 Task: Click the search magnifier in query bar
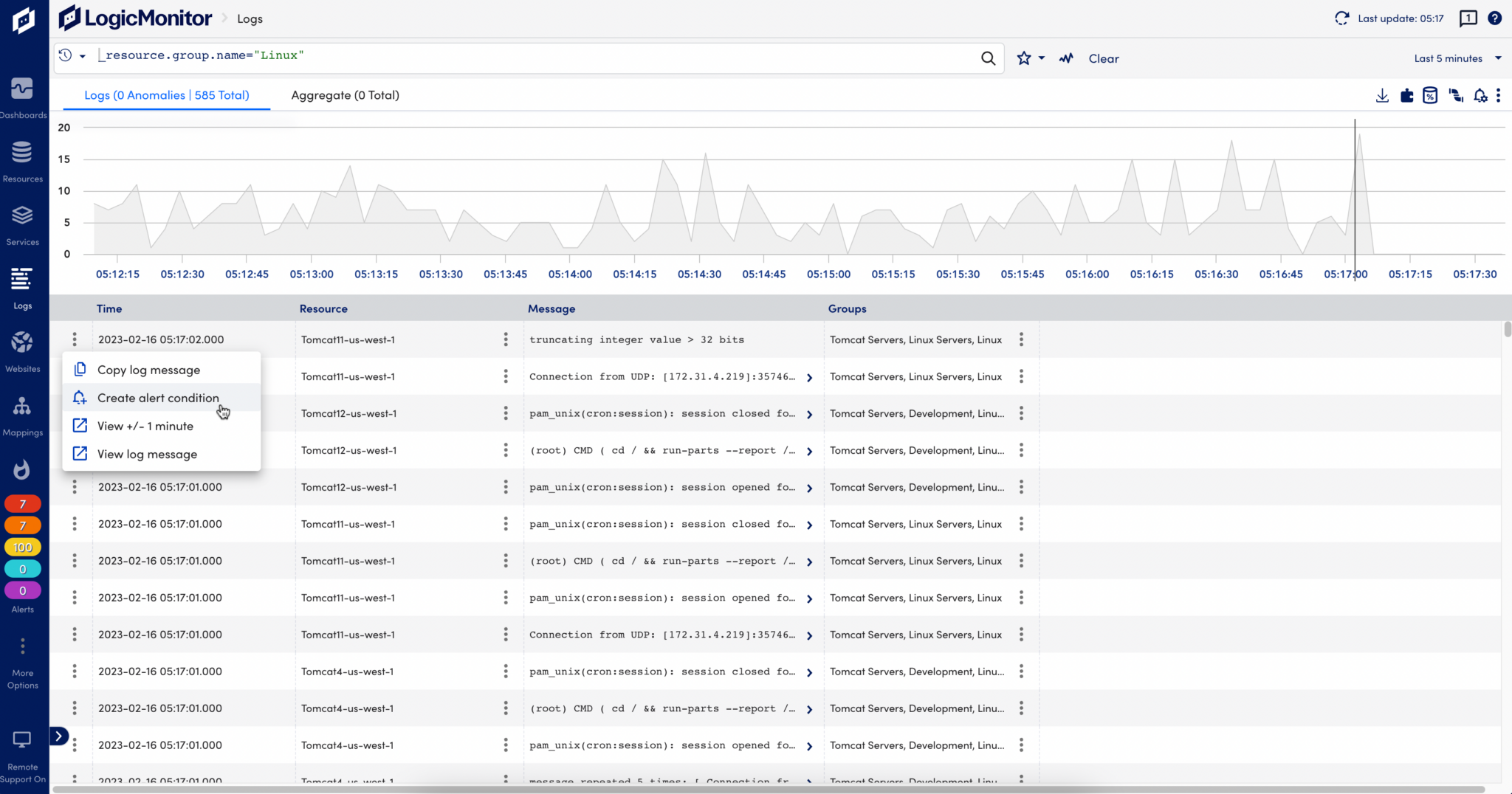[x=988, y=58]
